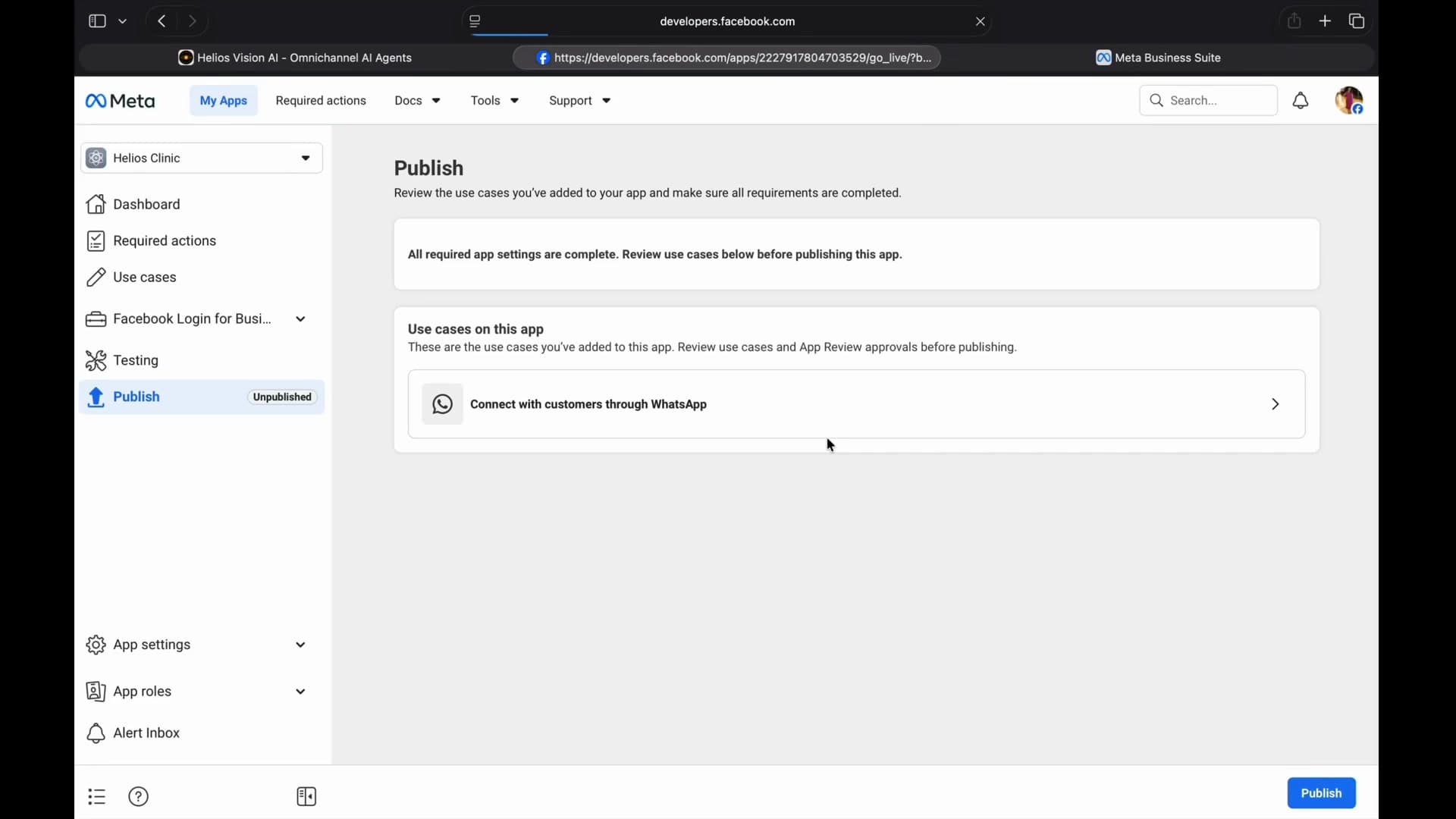Image resolution: width=1456 pixels, height=819 pixels.
Task: Open the WhatsApp use case chevron
Action: 1276,405
